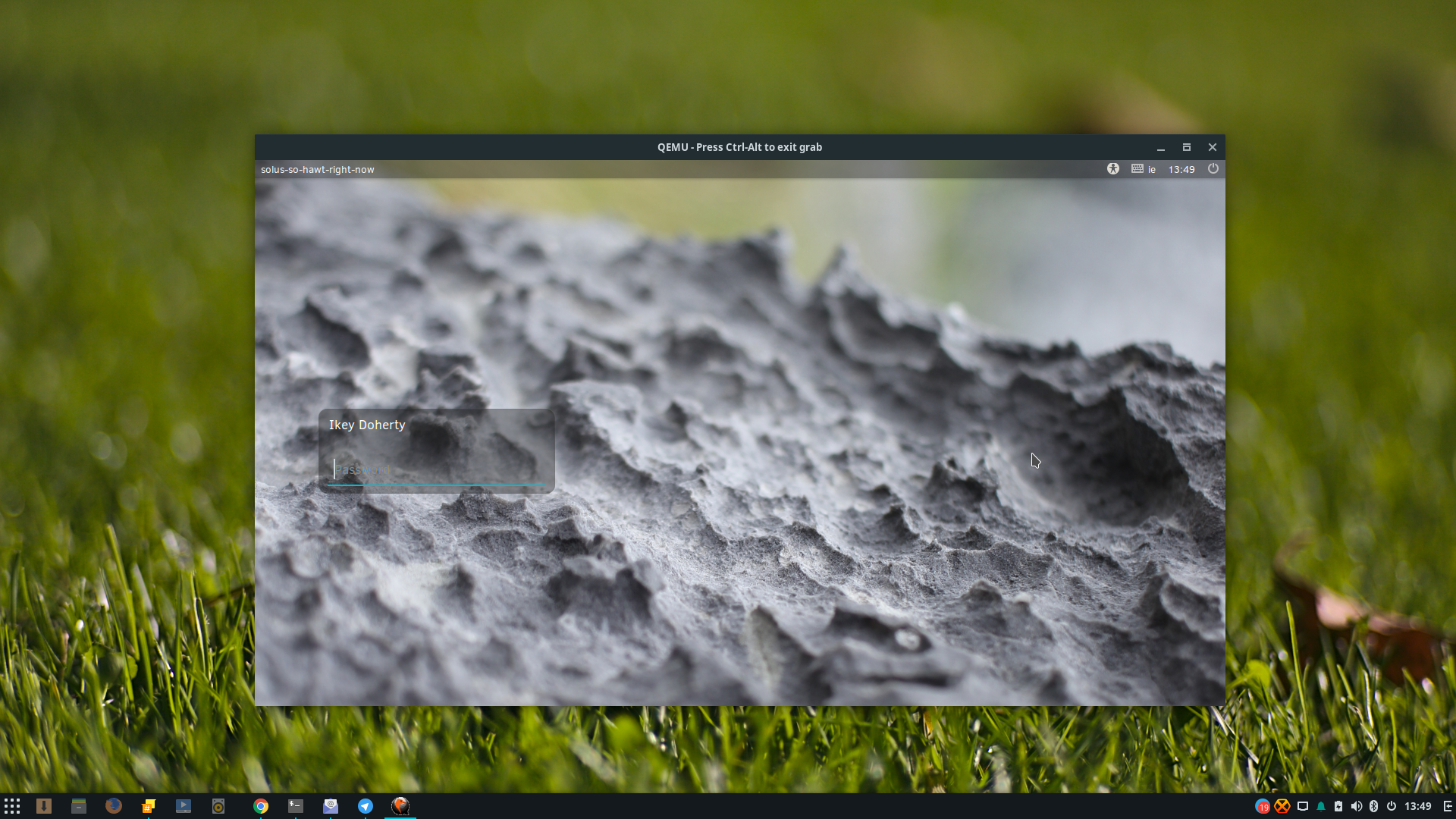Viewport: 1456px width, 819px height.
Task: Maximize the QEMU window
Action: click(x=1187, y=147)
